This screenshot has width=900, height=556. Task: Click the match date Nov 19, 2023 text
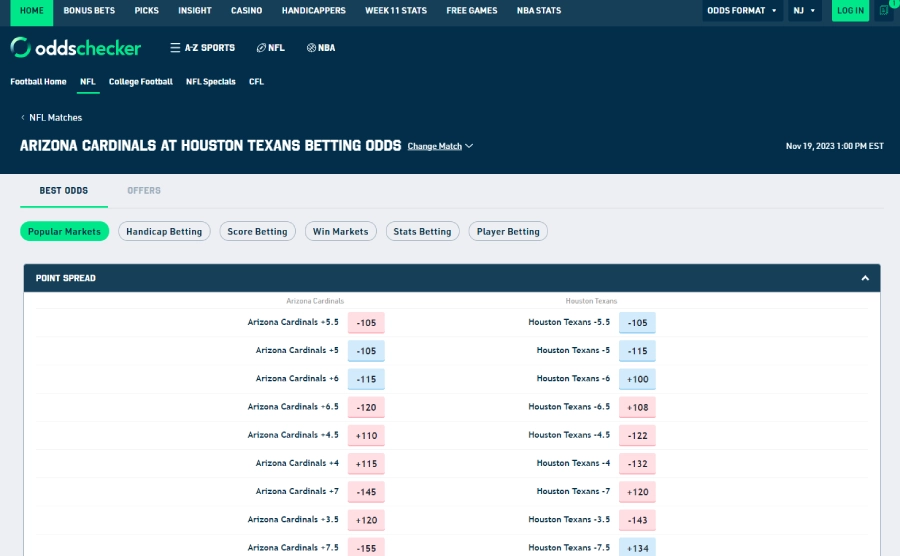(x=835, y=146)
